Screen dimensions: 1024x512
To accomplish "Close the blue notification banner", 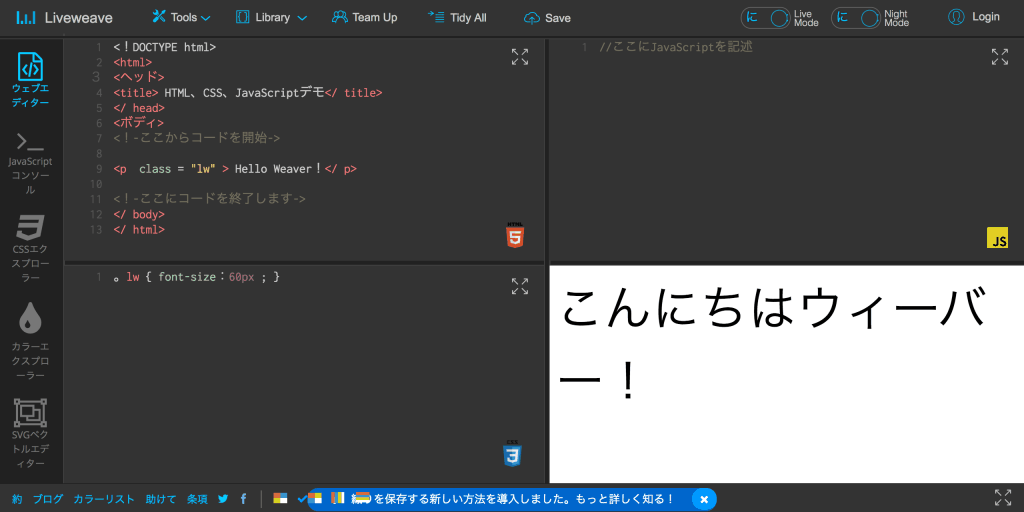I will point(704,499).
